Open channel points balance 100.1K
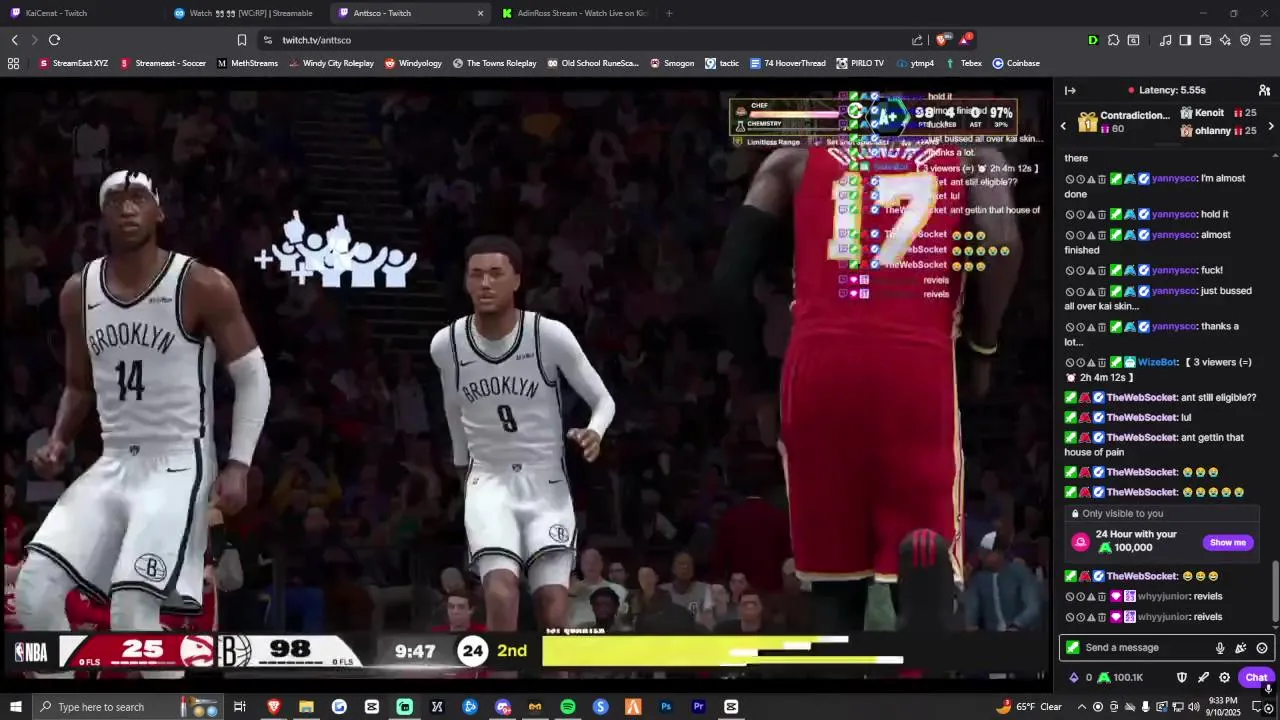1280x720 pixels. coord(1121,677)
